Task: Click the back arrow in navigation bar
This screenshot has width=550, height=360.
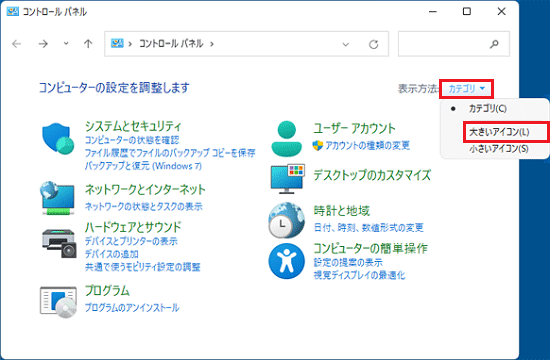Action: 16,44
